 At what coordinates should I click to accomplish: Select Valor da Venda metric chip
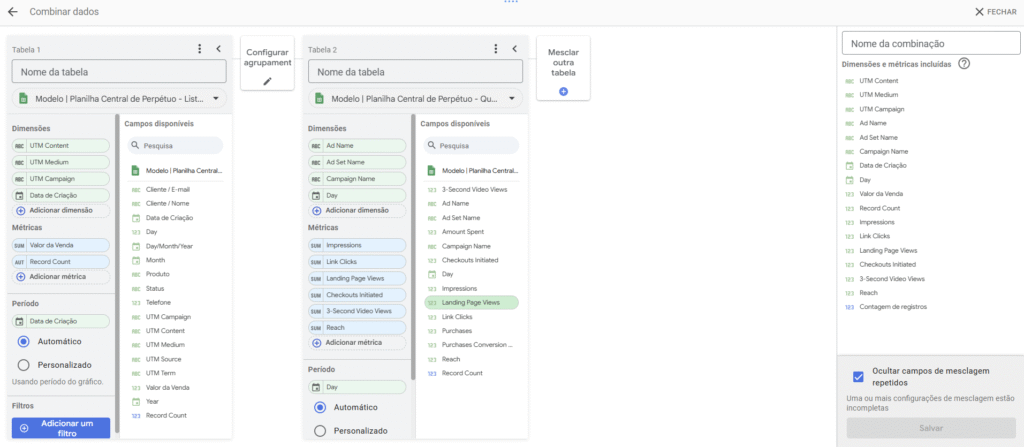(x=62, y=244)
